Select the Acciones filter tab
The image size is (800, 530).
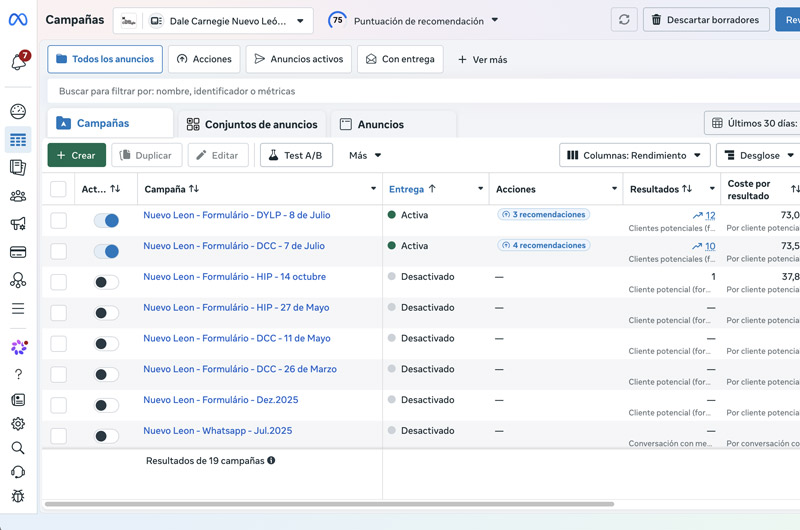coord(204,59)
